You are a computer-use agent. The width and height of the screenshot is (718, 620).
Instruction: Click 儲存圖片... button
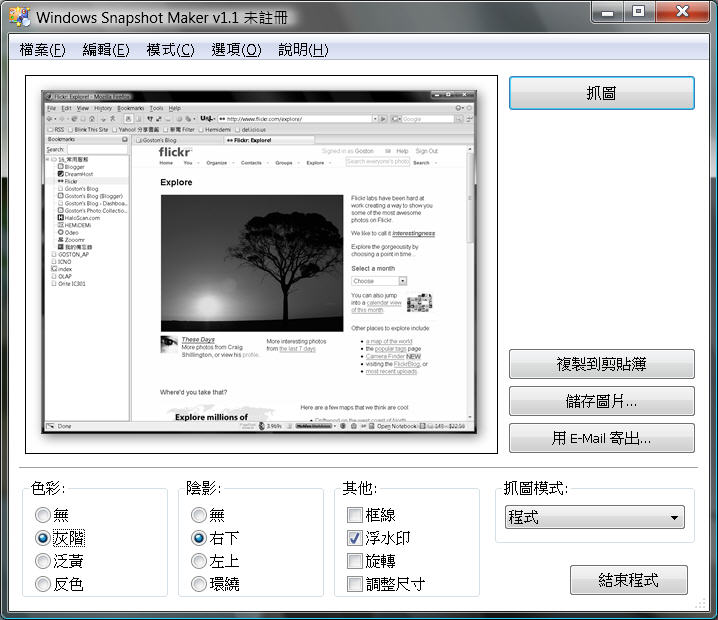(x=602, y=401)
